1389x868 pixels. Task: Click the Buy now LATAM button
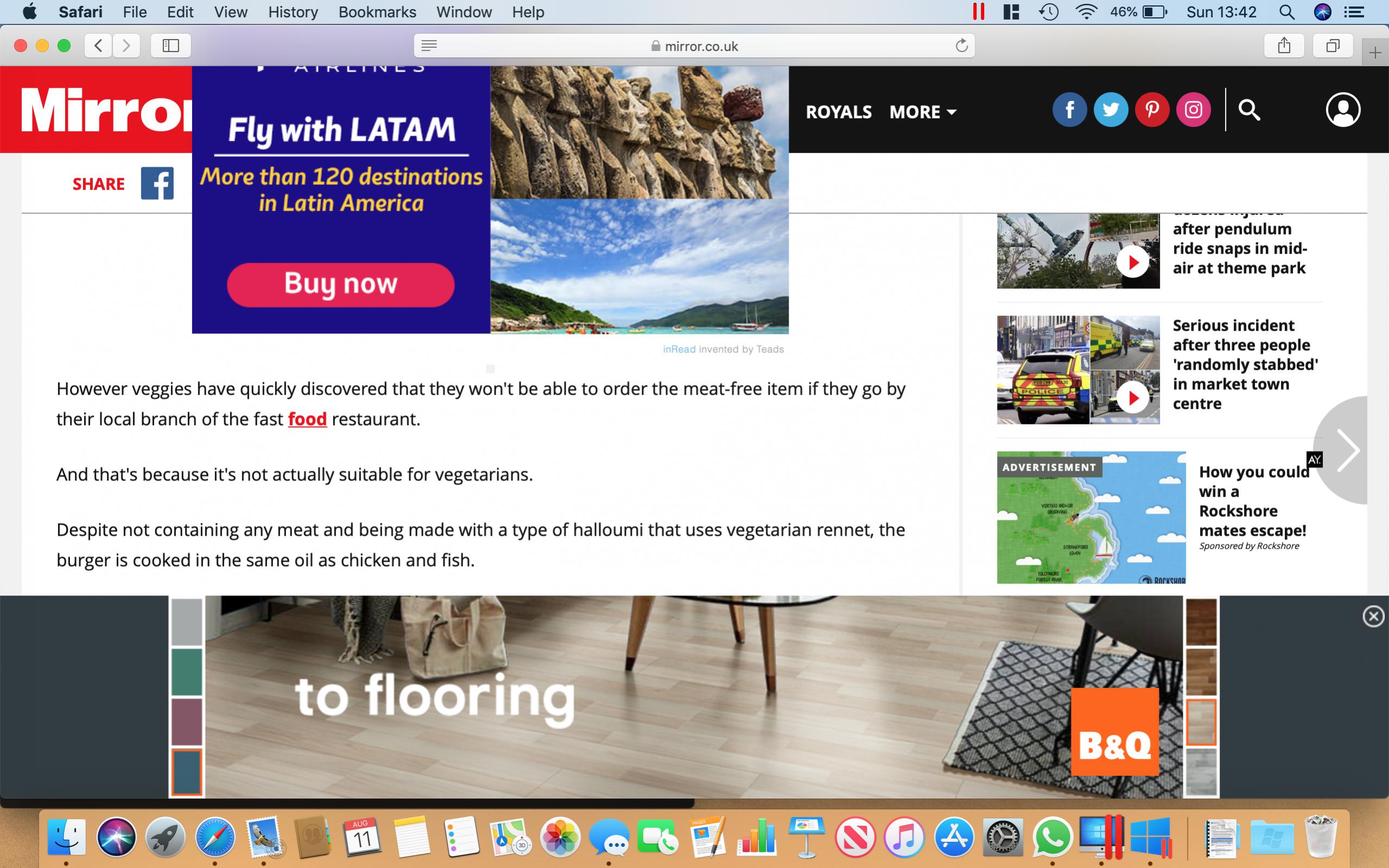tap(340, 285)
